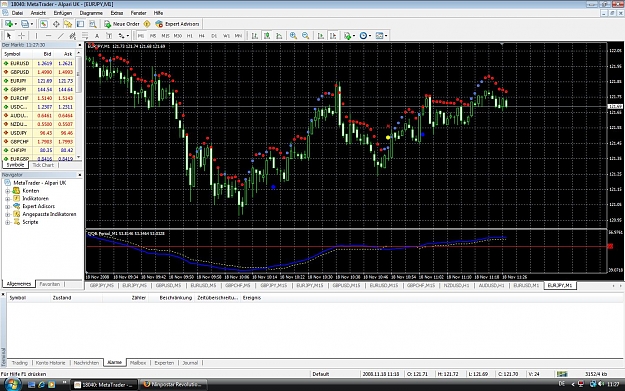Zoom out on the chart
Screen dimensions: 625x391
(x=306, y=35)
